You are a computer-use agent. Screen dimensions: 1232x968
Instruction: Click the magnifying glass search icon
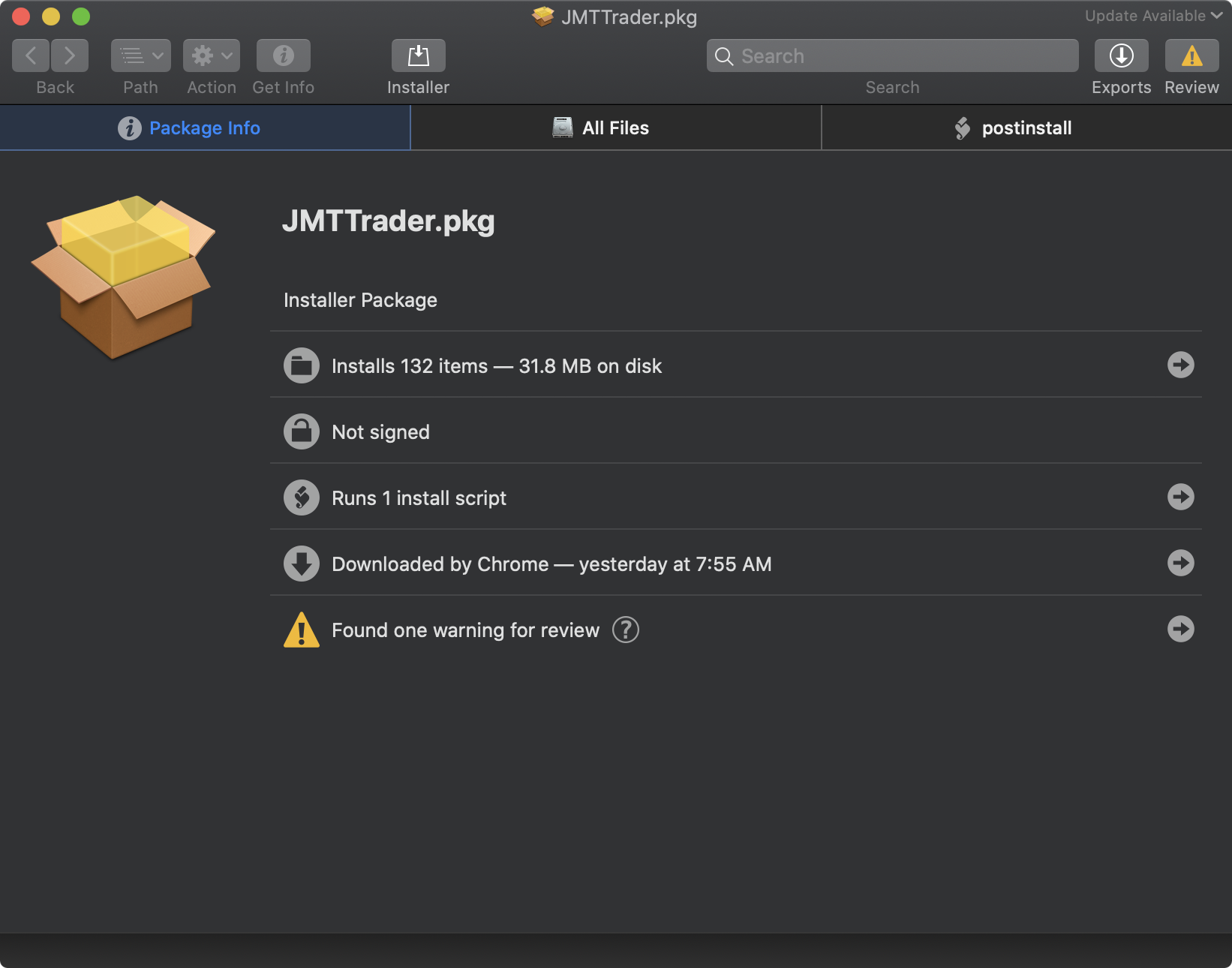pyautogui.click(x=724, y=56)
